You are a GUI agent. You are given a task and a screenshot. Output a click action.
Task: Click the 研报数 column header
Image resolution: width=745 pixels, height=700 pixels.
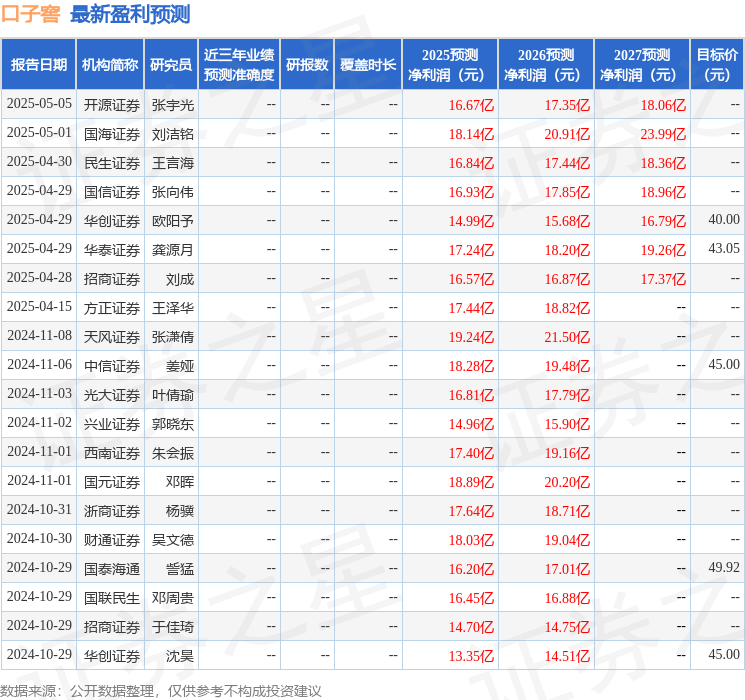click(x=307, y=65)
